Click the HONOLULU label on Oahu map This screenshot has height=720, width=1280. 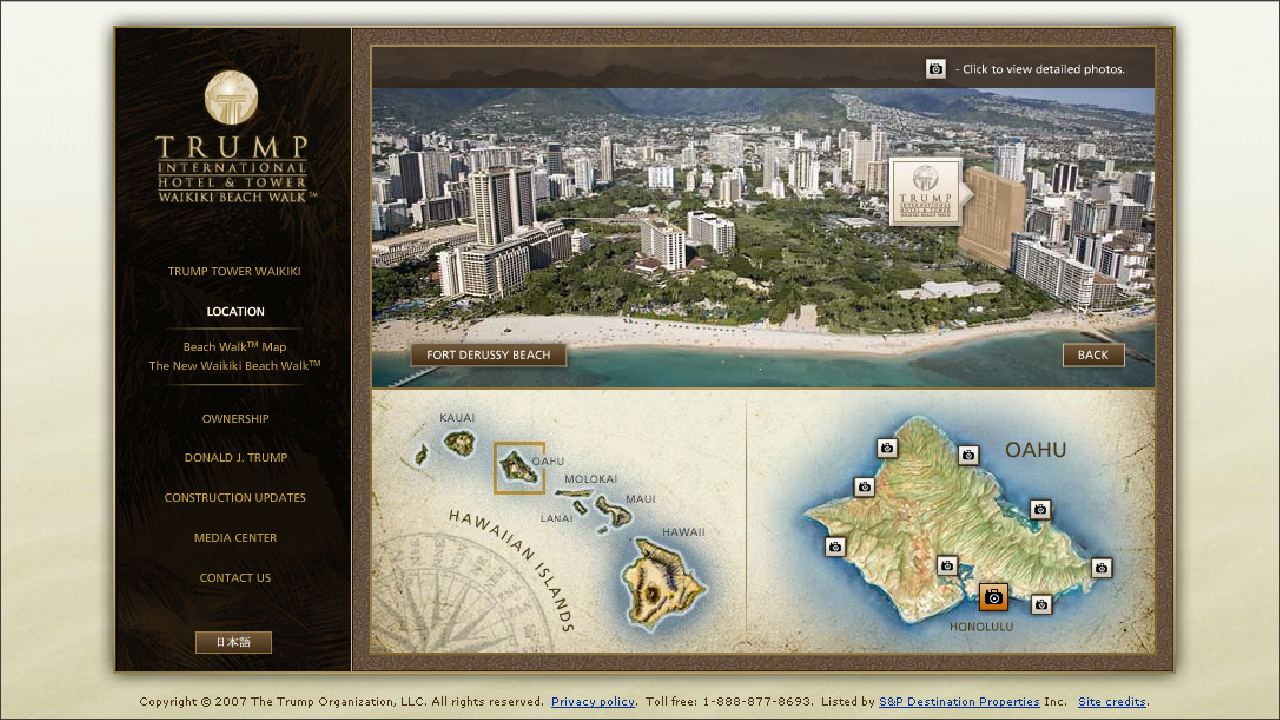point(981,627)
